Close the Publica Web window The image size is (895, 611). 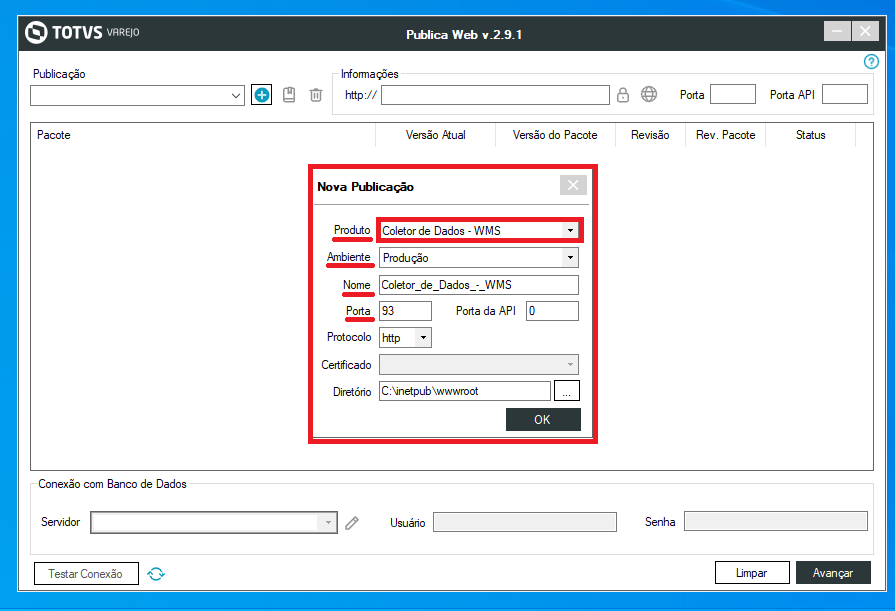(865, 31)
